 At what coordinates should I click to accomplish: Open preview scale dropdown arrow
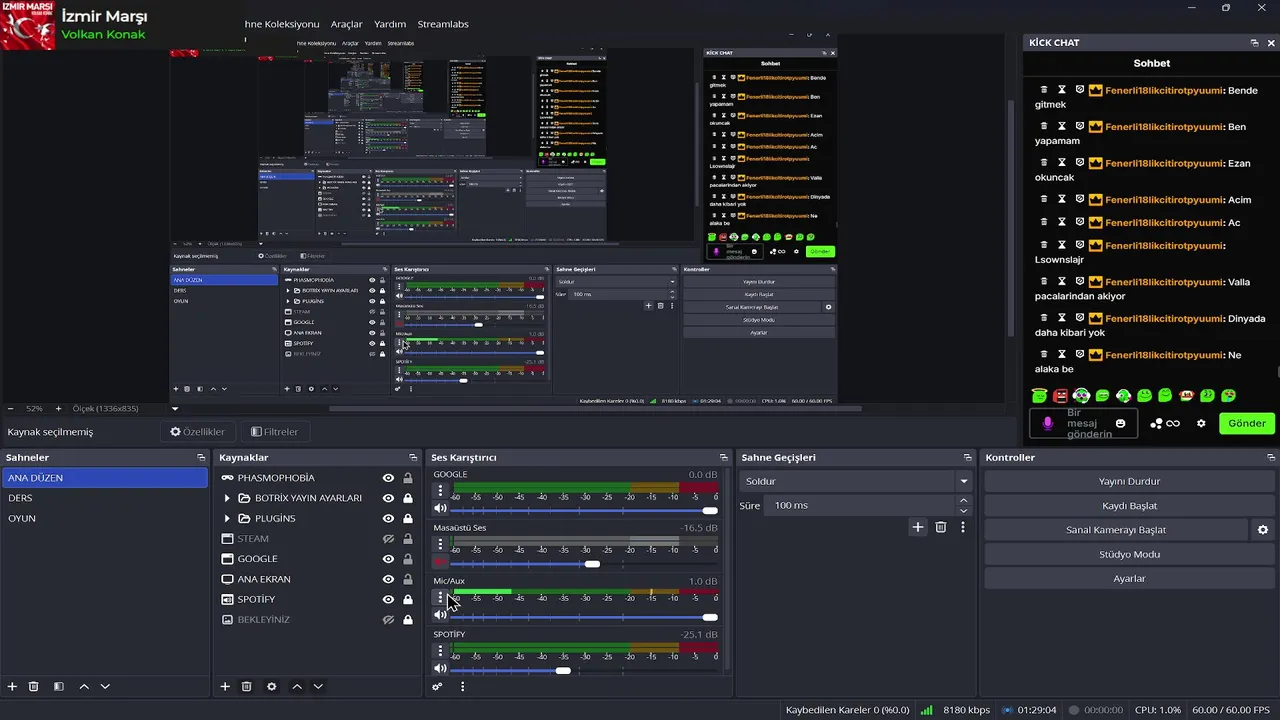tap(175, 408)
